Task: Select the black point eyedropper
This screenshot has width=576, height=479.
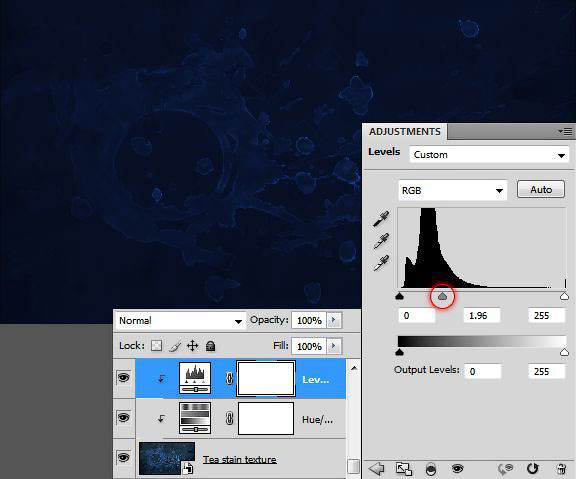Action: (x=381, y=218)
